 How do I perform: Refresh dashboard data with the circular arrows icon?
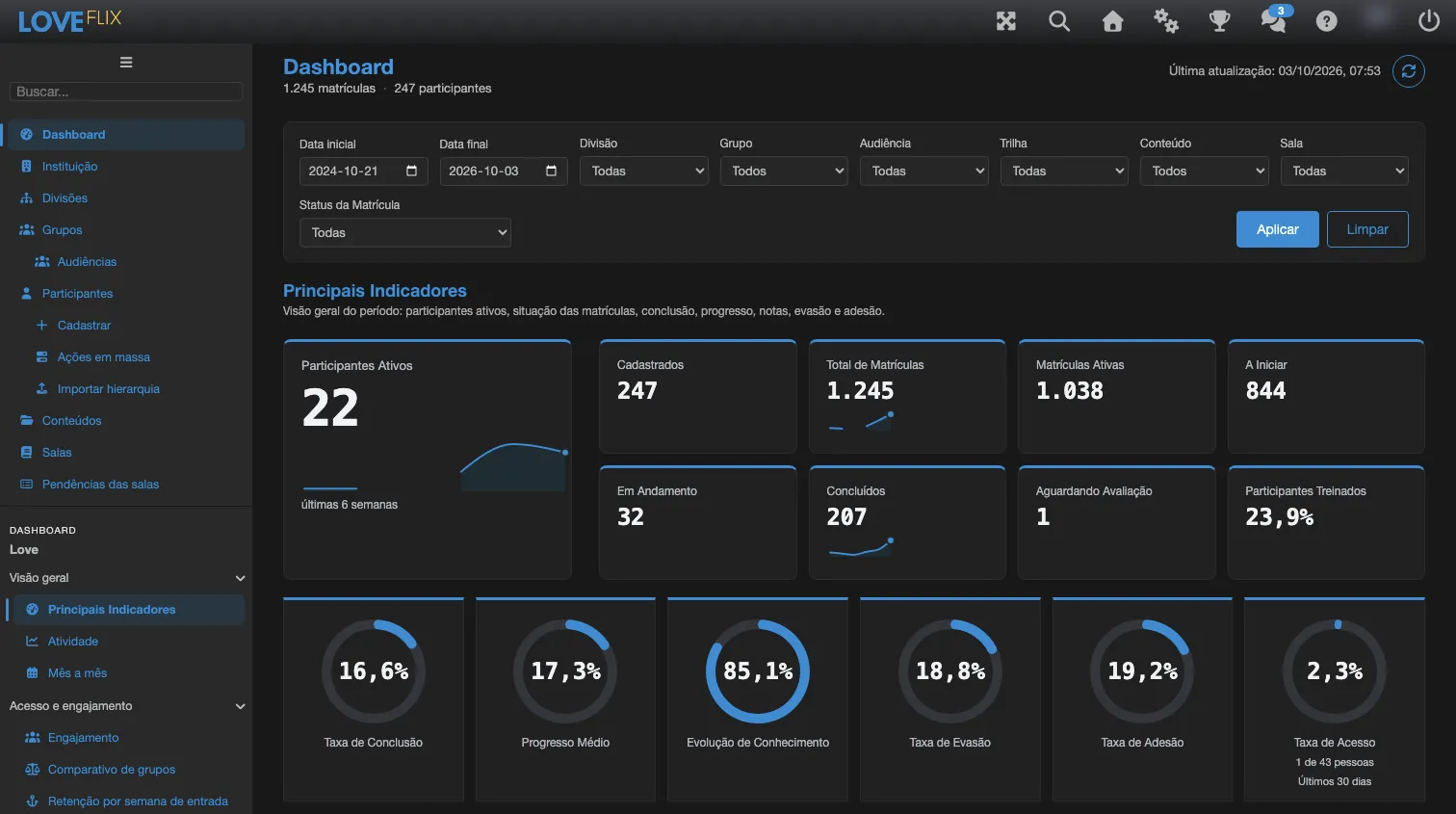1409,71
